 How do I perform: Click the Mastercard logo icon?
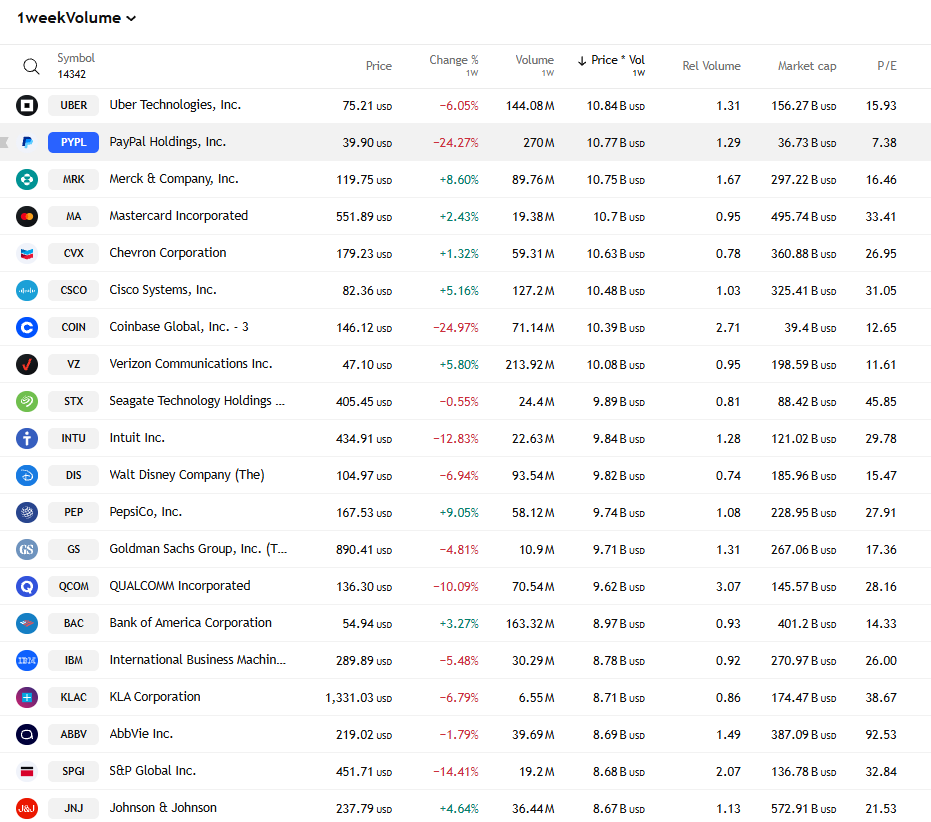click(x=27, y=217)
